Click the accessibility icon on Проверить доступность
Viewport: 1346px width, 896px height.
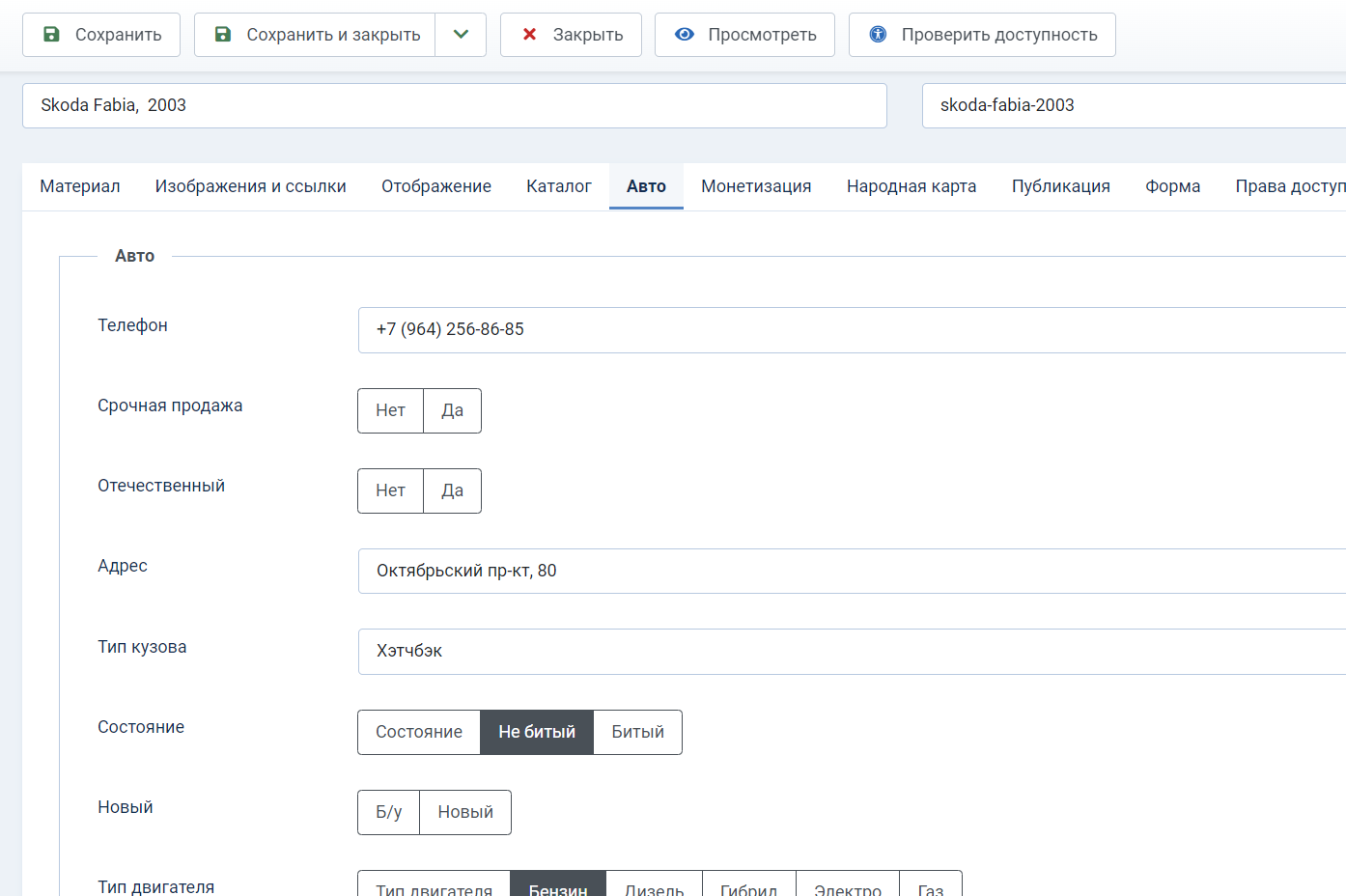pyautogui.click(x=878, y=35)
